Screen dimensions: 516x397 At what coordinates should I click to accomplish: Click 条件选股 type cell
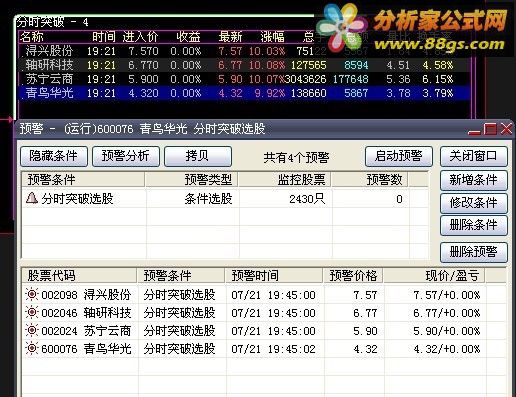click(208, 199)
